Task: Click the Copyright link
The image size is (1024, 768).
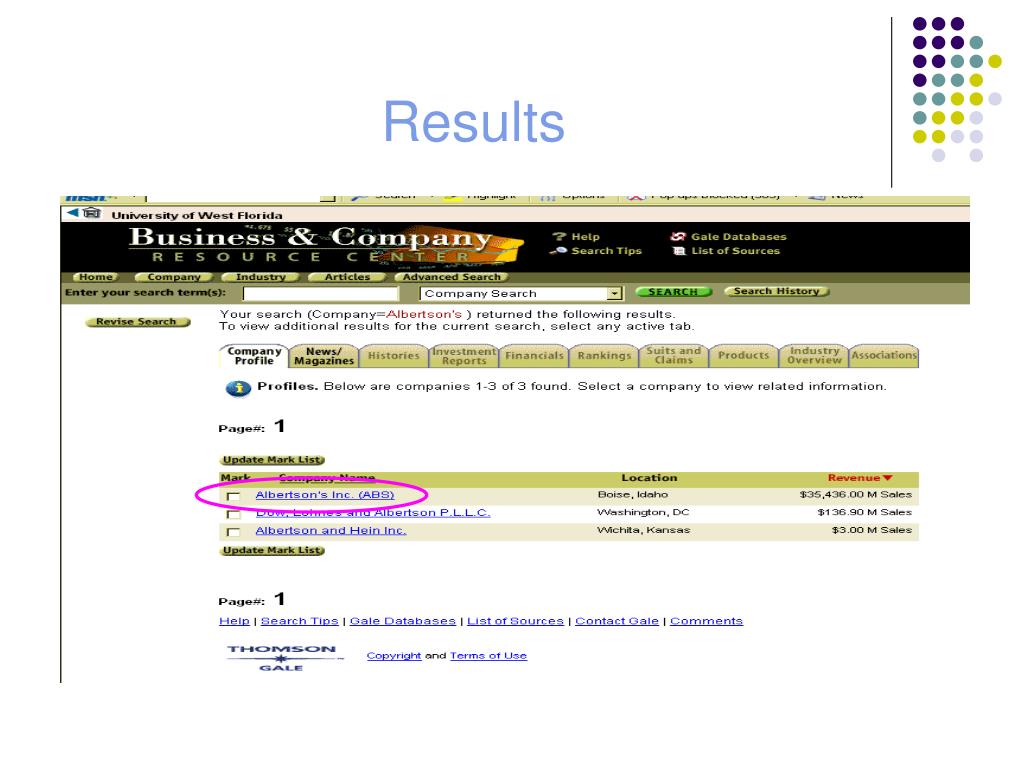Action: 393,656
